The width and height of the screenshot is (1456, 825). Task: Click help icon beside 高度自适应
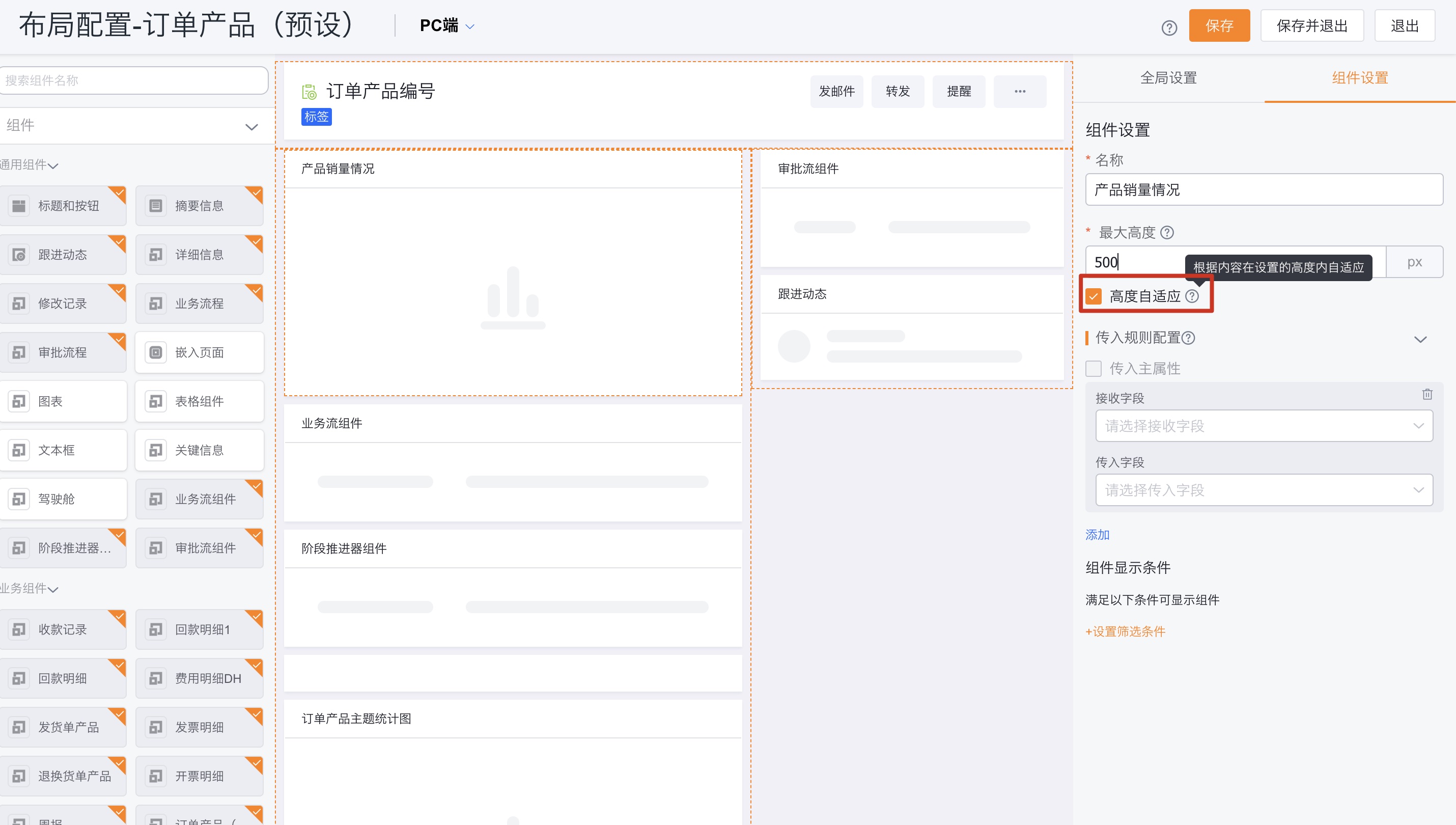point(1192,296)
